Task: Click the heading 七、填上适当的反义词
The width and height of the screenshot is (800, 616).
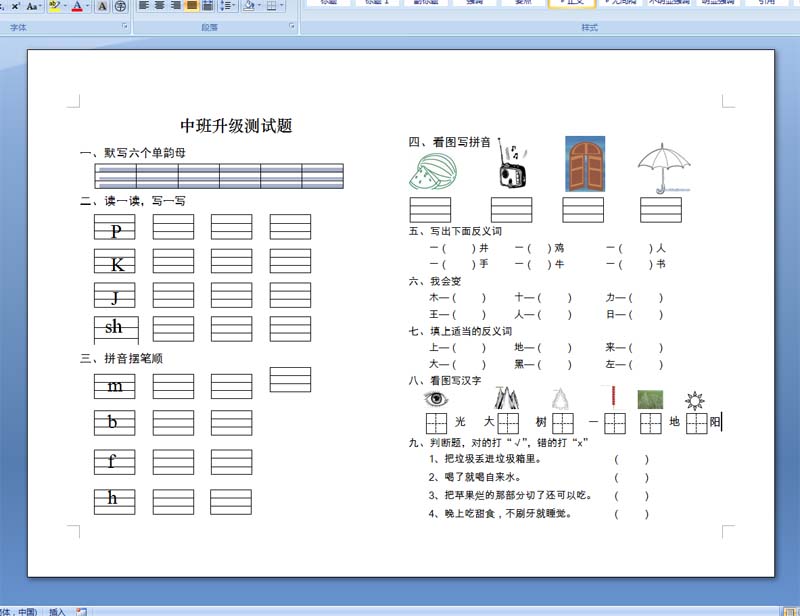Action: (460, 331)
